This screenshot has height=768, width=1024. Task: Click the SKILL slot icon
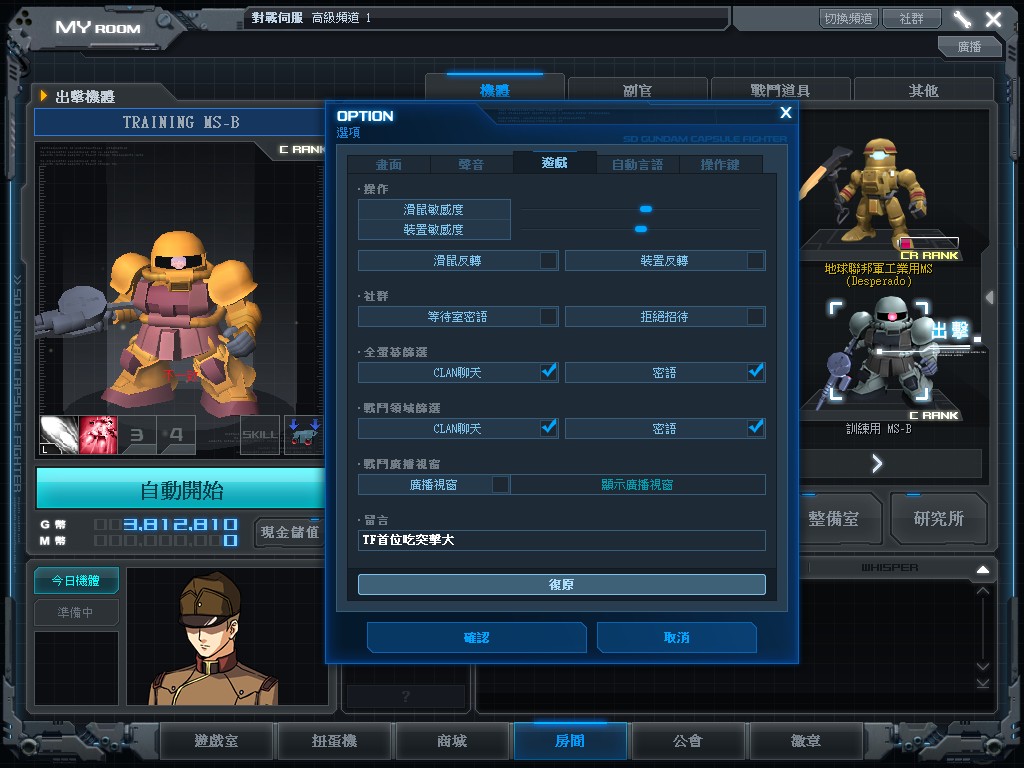pyautogui.click(x=260, y=434)
